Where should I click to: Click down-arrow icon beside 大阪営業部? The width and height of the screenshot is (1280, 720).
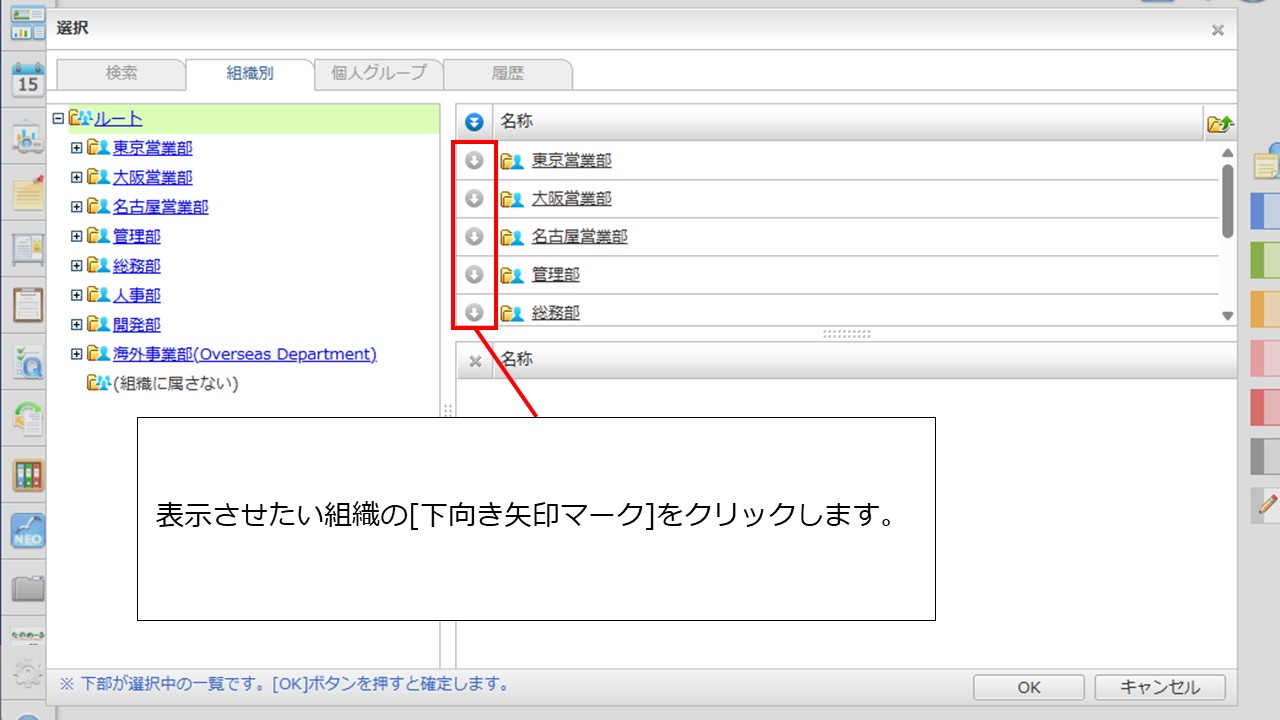pos(475,198)
